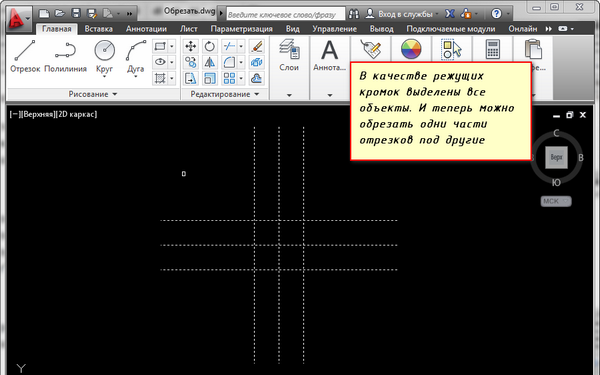Activate the Scale tool
The image size is (600, 375).
209,78
